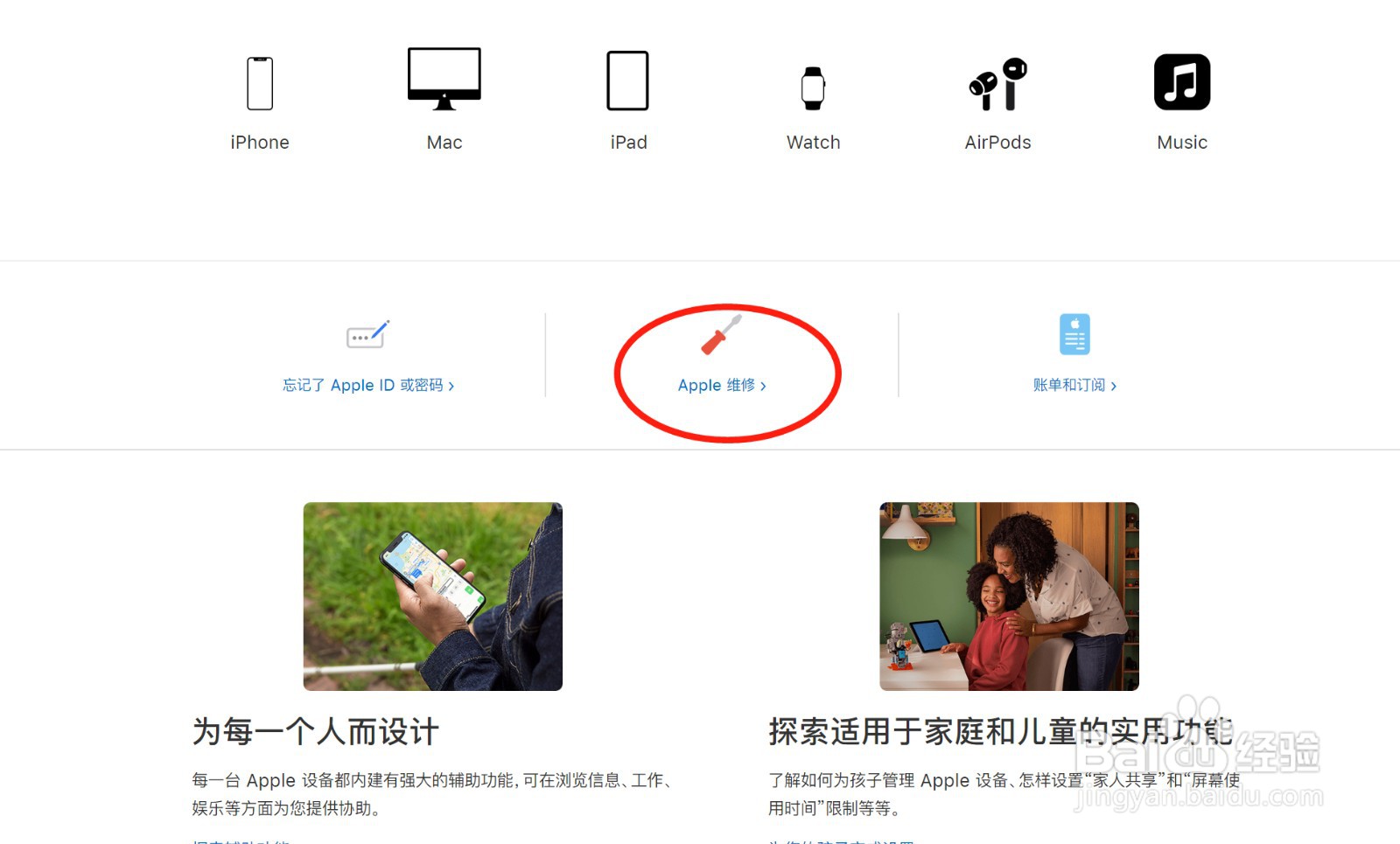Click the red screwdriver repair icon
Screen dimensions: 1400x844
click(x=721, y=335)
